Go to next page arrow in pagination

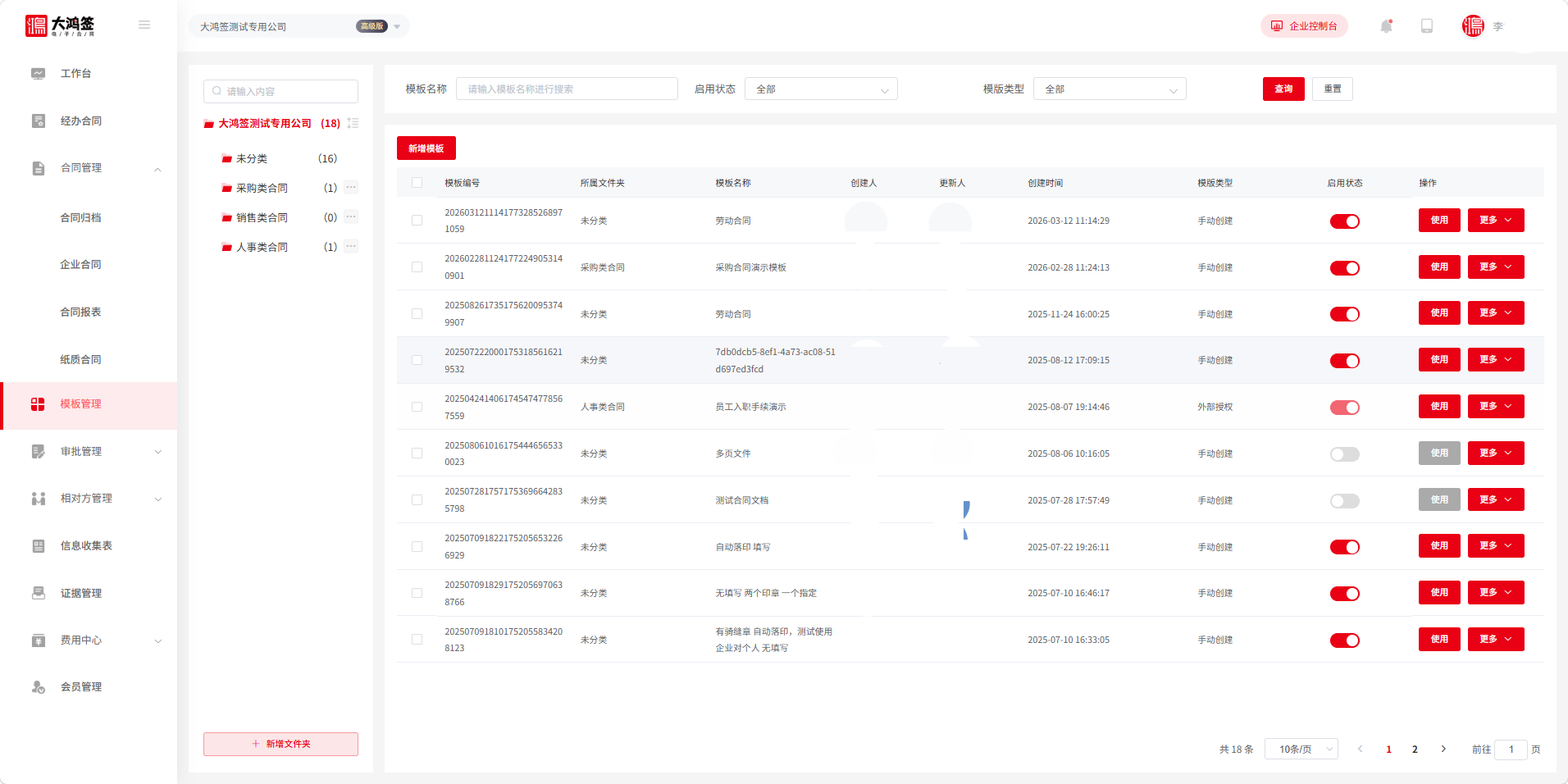point(1443,749)
